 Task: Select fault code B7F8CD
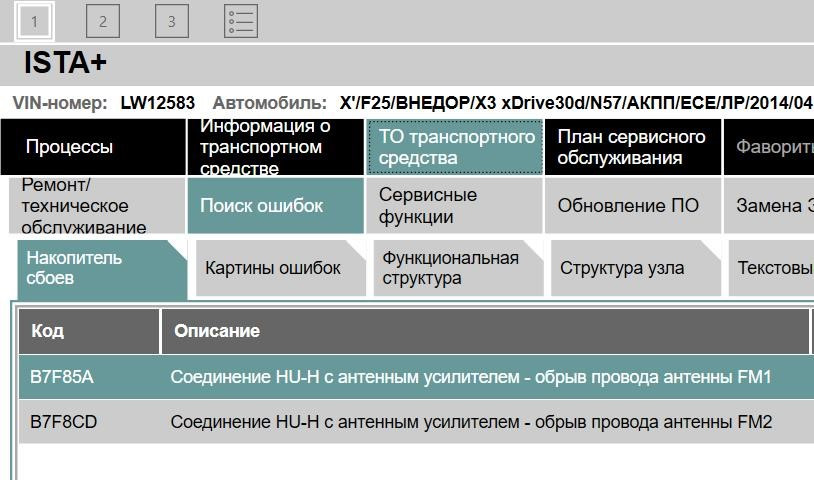(x=63, y=422)
